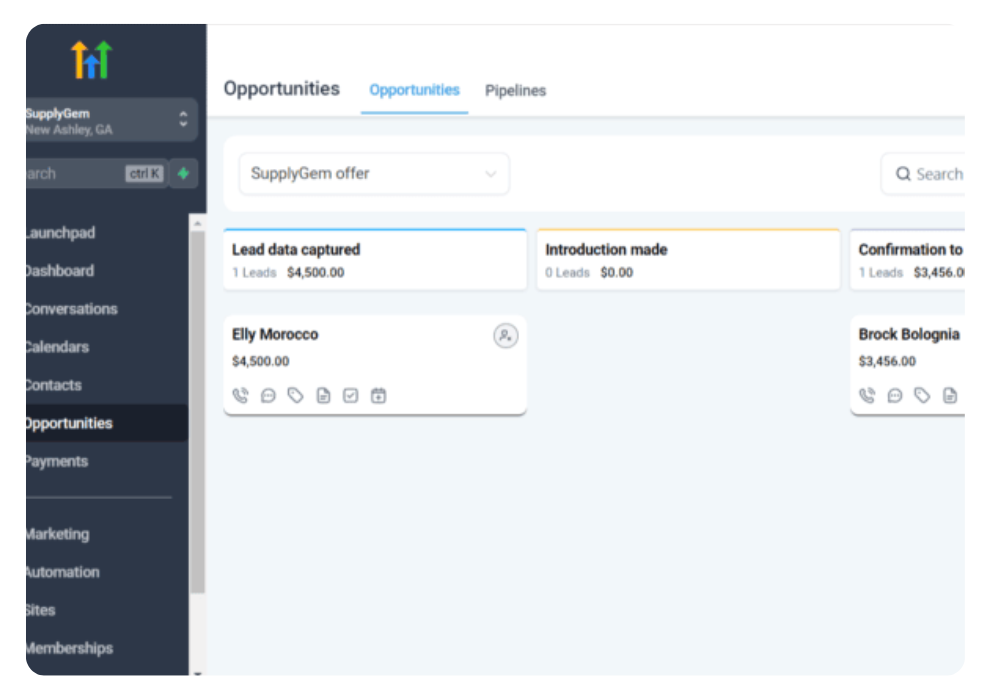1000x700 pixels.
Task: Open Conversations in the sidebar
Action: coord(71,309)
